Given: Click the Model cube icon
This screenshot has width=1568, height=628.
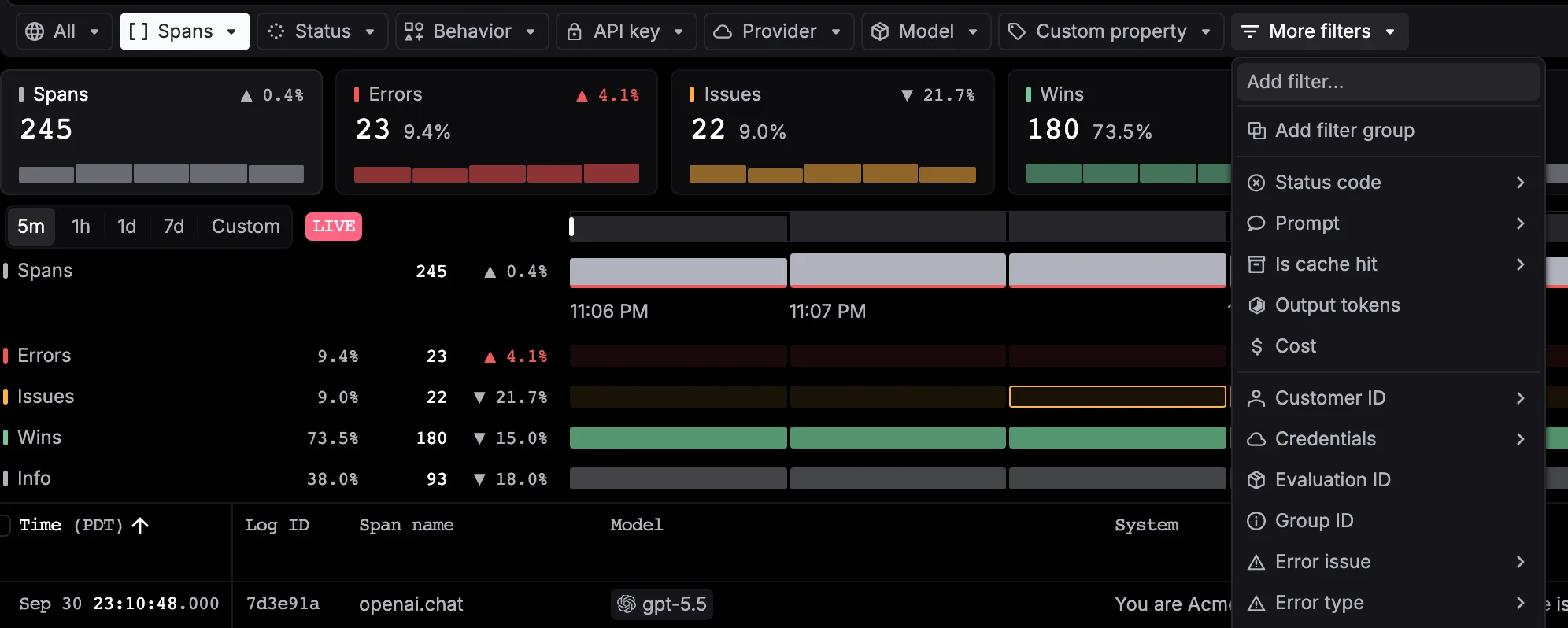Looking at the screenshot, I should (x=880, y=31).
